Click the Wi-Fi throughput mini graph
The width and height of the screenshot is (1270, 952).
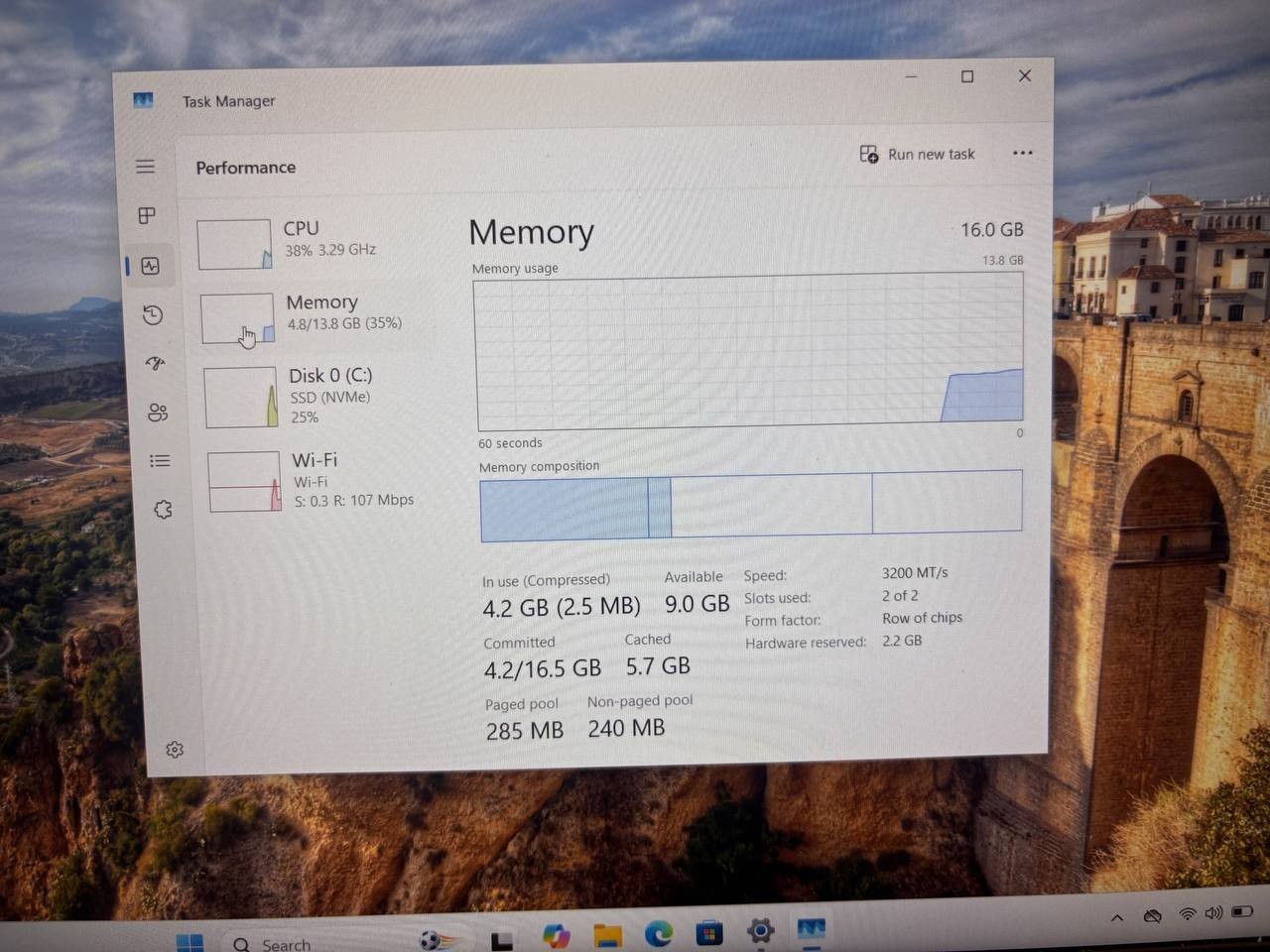tap(245, 482)
